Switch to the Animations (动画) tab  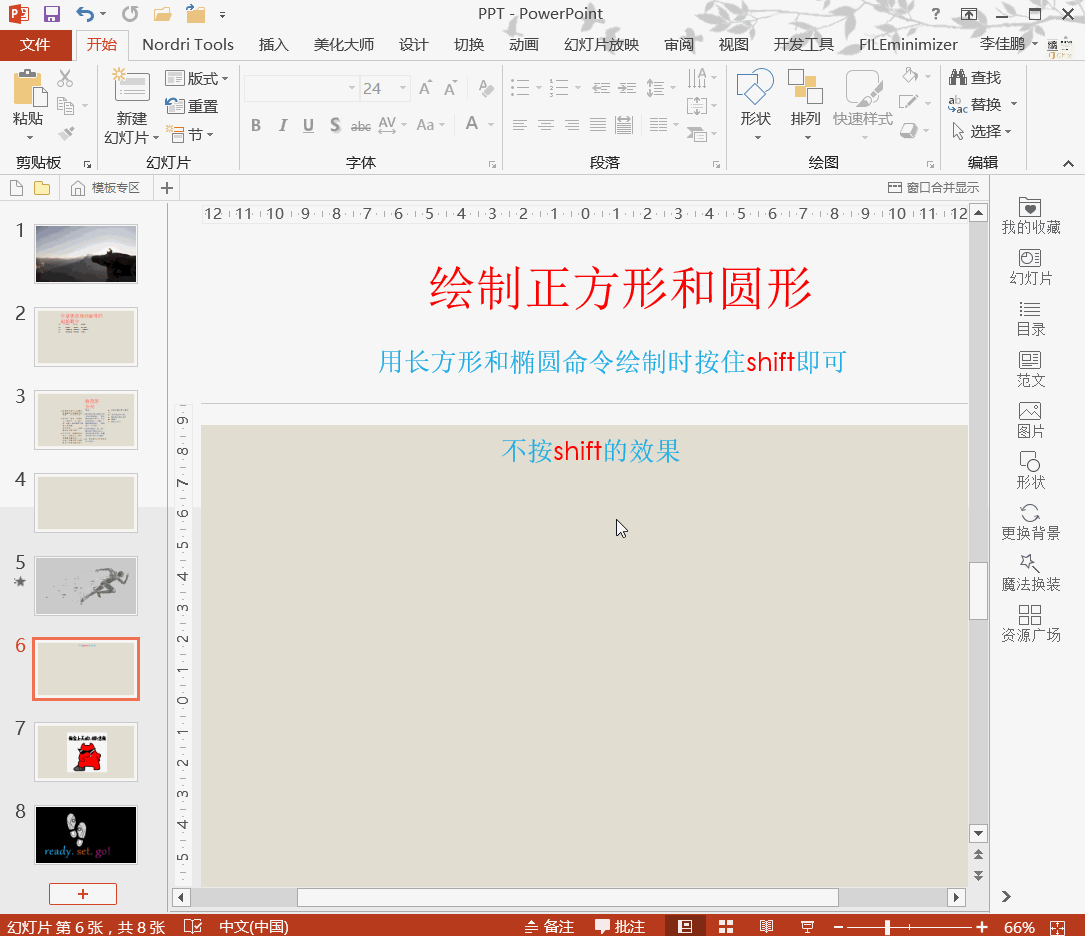pos(524,45)
